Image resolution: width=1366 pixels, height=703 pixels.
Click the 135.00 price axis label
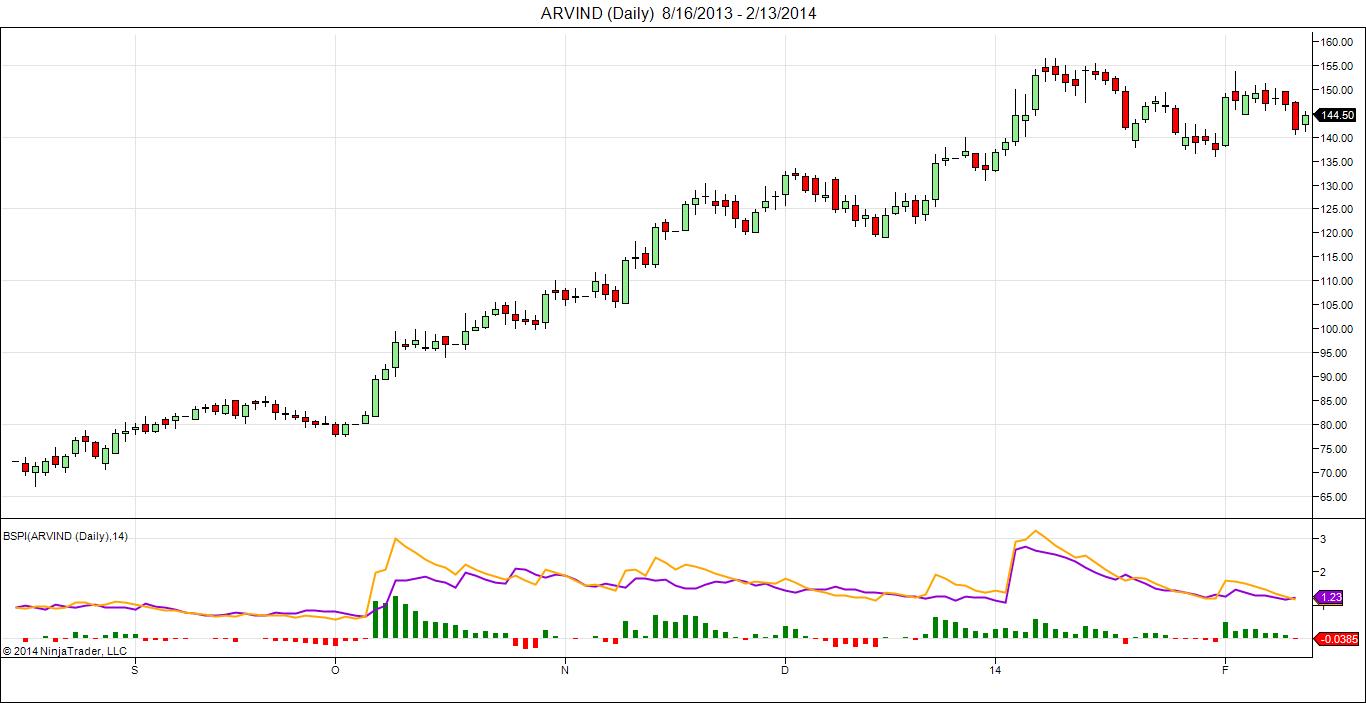pyautogui.click(x=1336, y=162)
